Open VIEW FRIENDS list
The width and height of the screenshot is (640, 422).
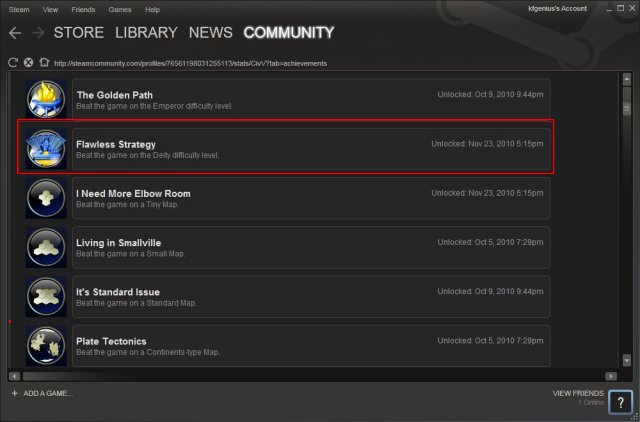578,393
